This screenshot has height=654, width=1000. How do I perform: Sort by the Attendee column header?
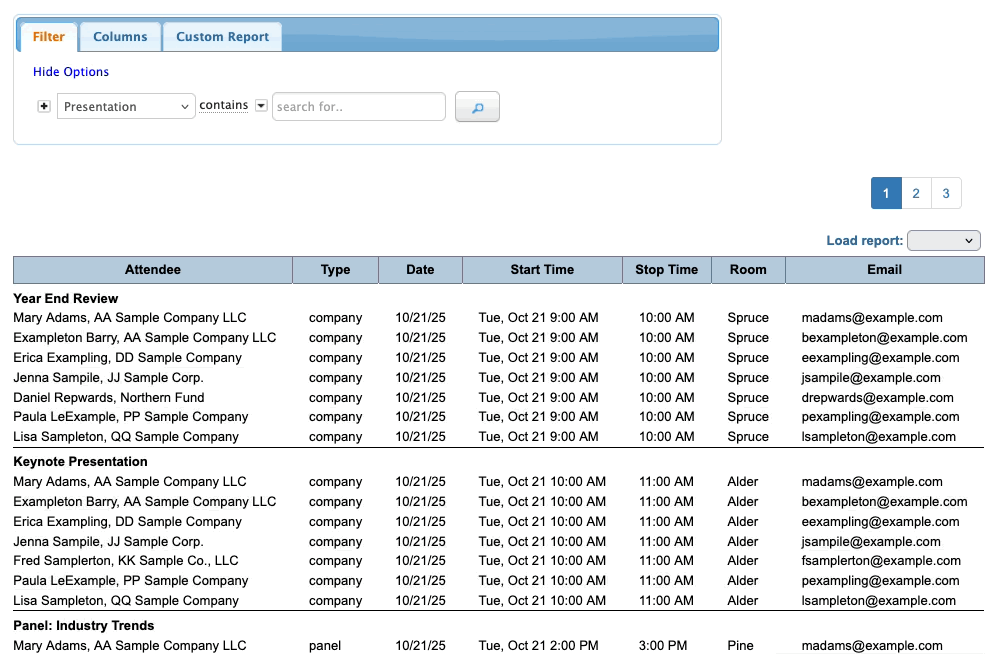(153, 270)
